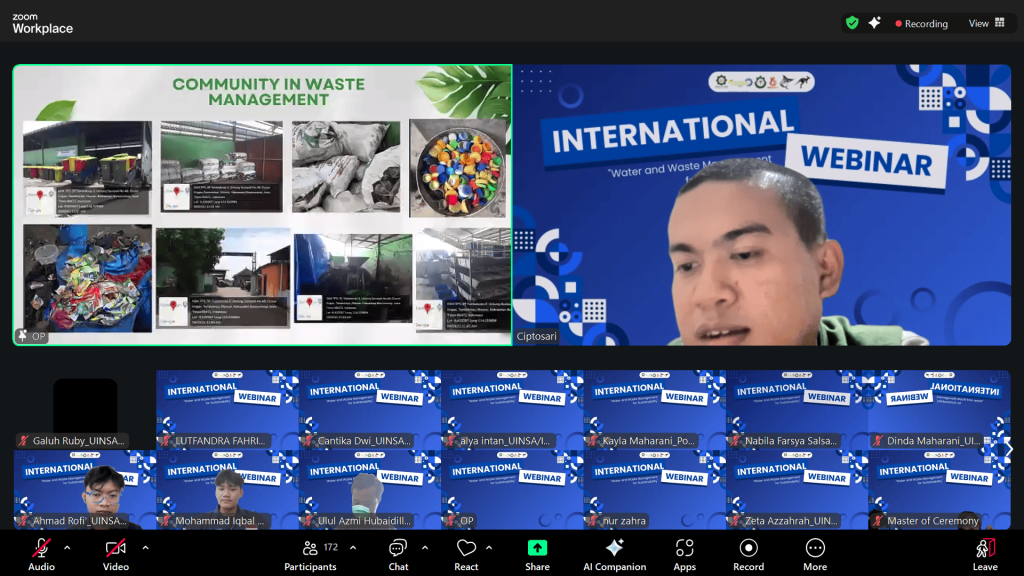The height and width of the screenshot is (576, 1024).
Task: Click the Recording indicator
Action: (x=921, y=23)
